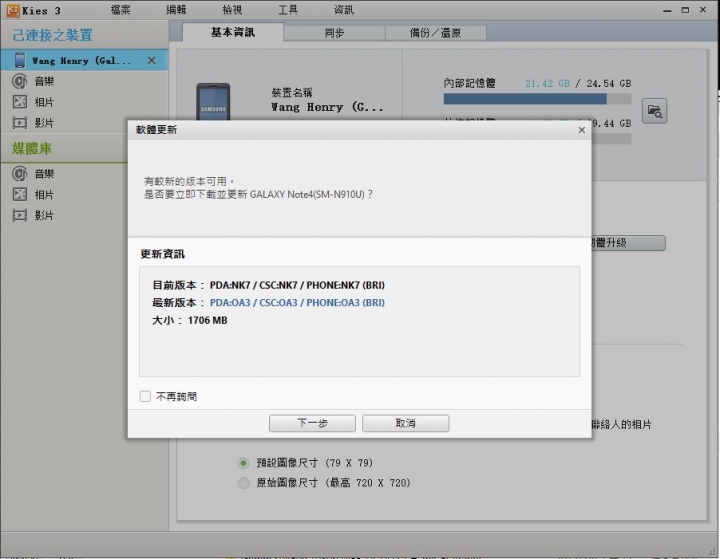Minimize the Kies 3 window
The width and height of the screenshot is (720, 559).
[x=667, y=10]
